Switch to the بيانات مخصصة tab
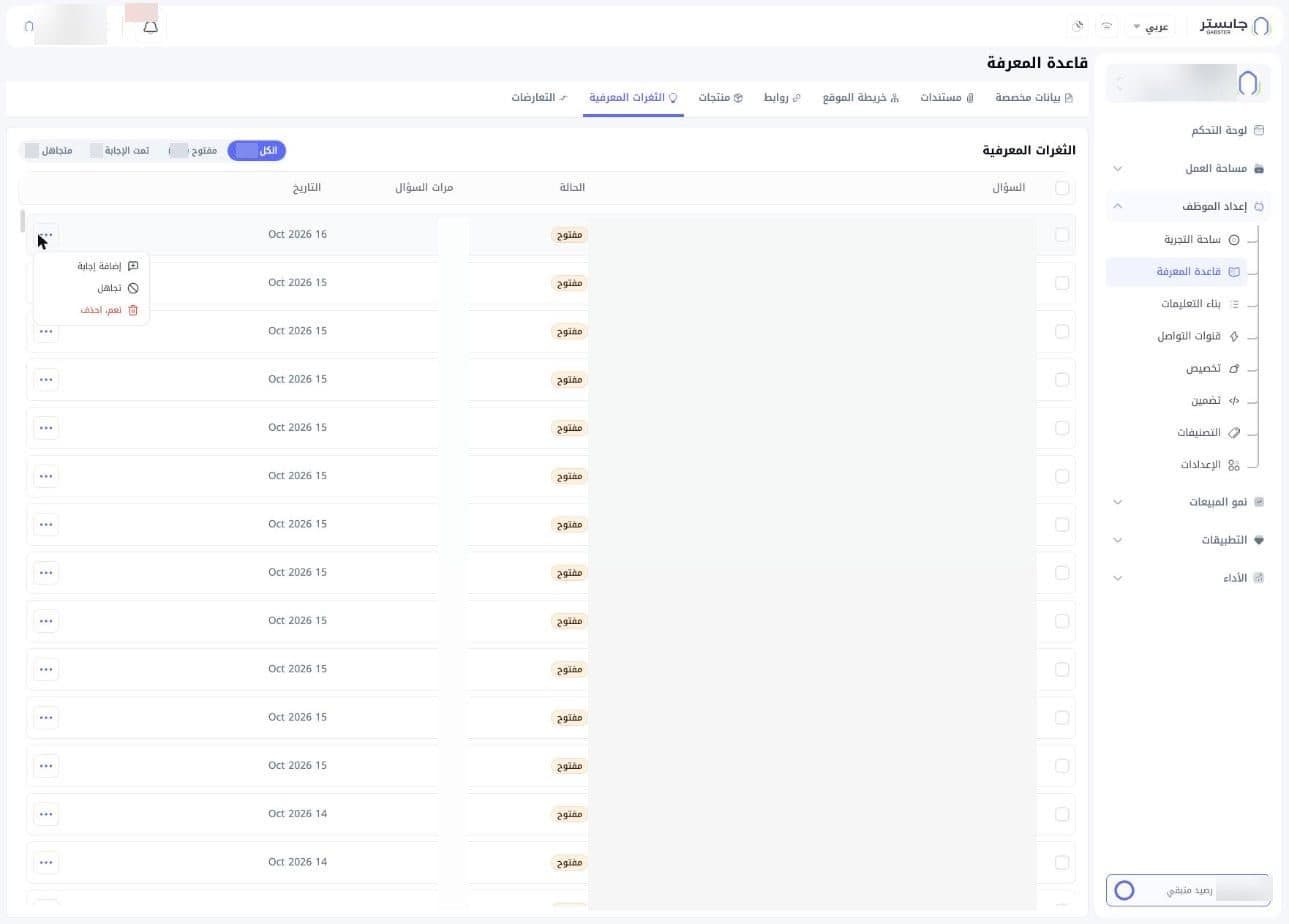Image resolution: width=1289 pixels, height=924 pixels. tap(1034, 98)
